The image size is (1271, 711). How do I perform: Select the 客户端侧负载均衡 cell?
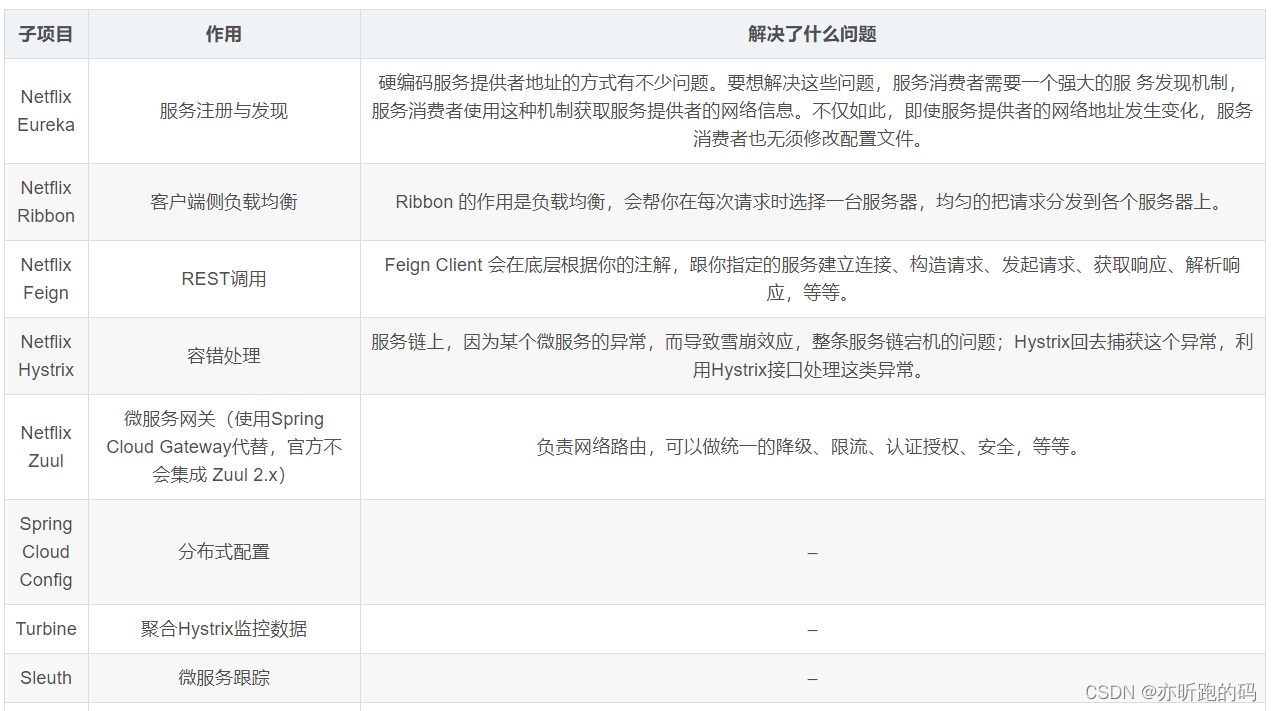coord(224,202)
